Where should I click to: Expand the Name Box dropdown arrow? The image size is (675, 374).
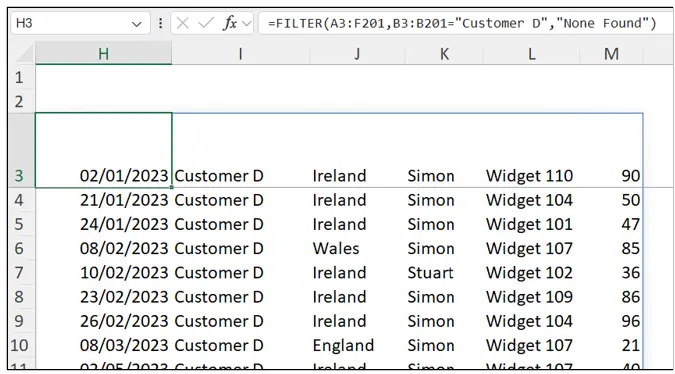(136, 24)
